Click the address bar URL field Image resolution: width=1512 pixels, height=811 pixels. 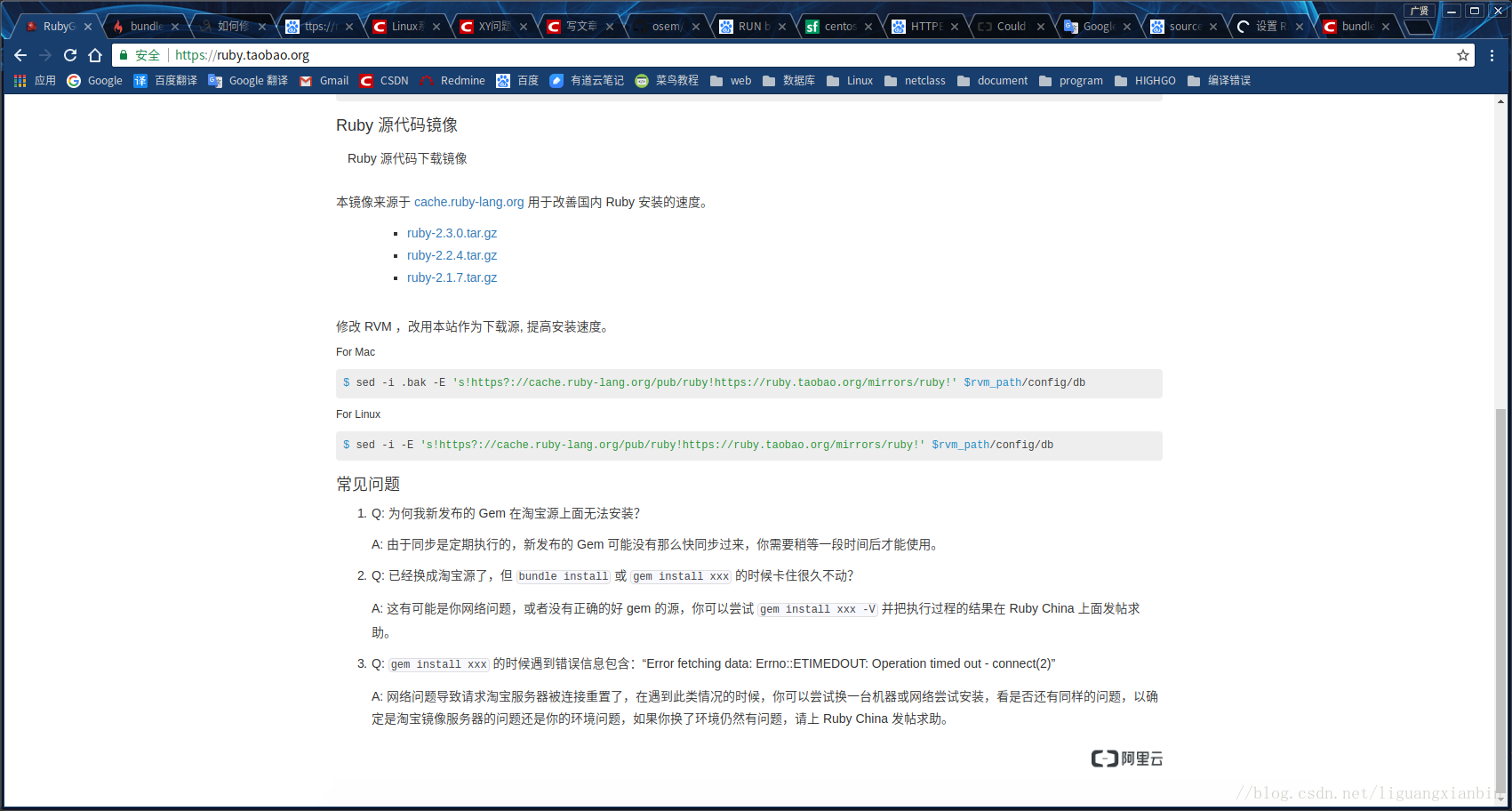[x=791, y=55]
